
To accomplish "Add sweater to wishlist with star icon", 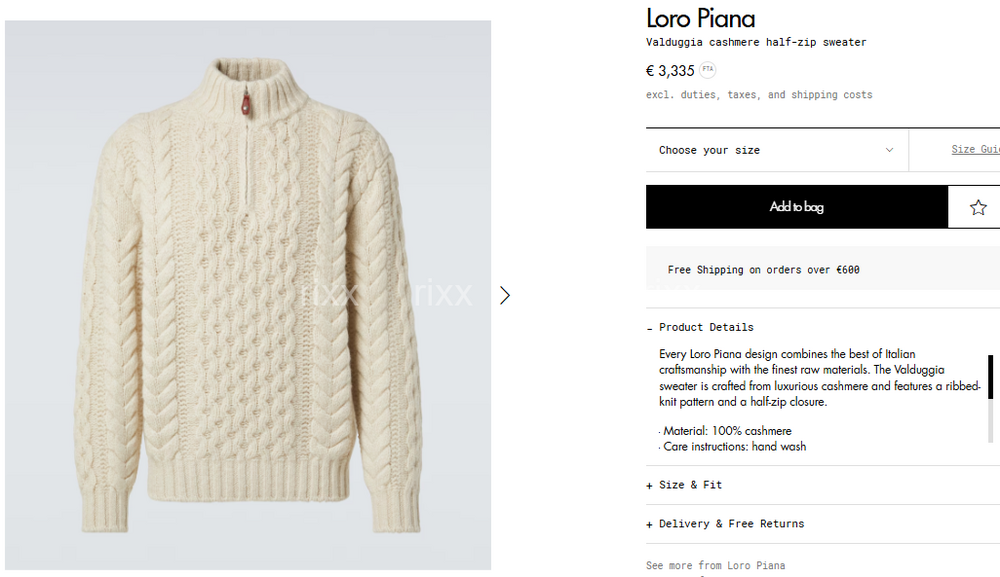I will coord(977,207).
